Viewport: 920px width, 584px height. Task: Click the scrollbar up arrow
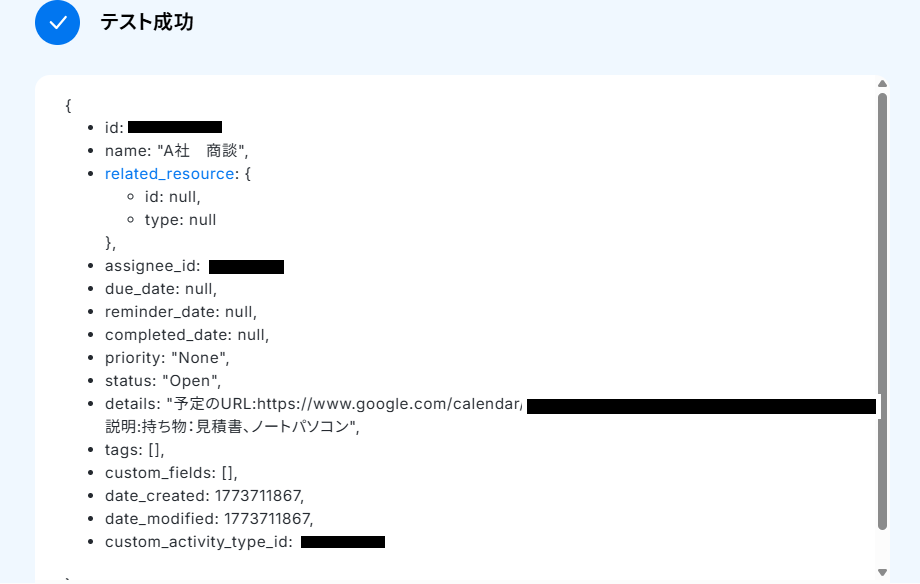tap(882, 85)
